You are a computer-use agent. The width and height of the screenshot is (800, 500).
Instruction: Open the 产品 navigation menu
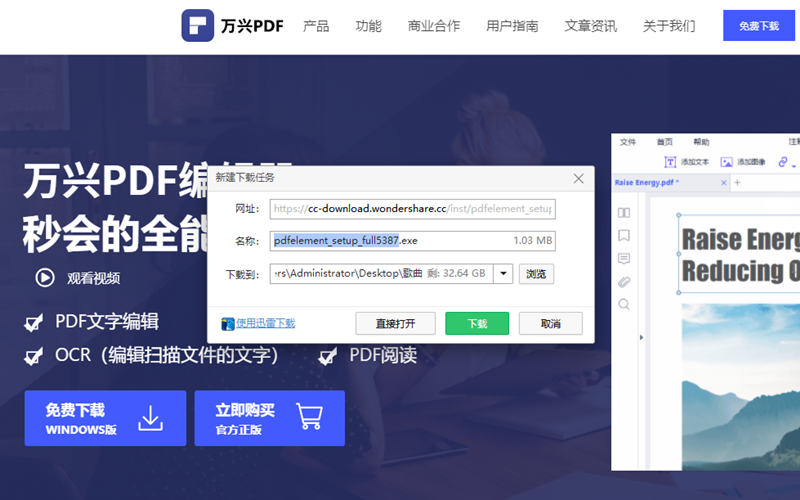point(316,26)
